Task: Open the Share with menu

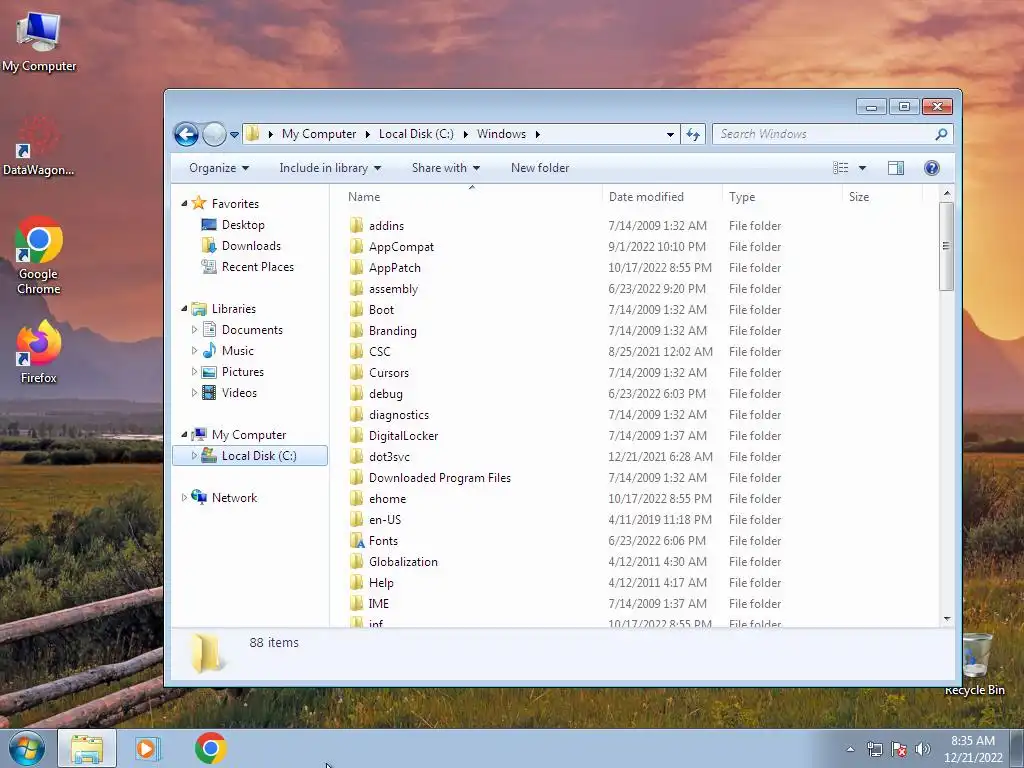Action: [445, 168]
